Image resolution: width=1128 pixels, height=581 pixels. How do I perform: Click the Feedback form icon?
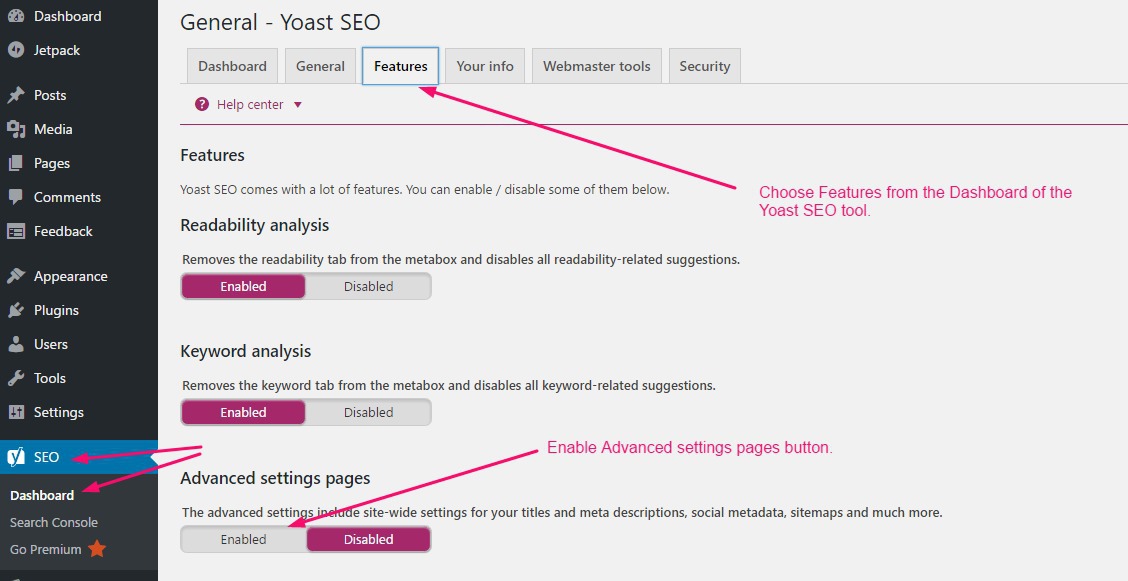click(16, 232)
